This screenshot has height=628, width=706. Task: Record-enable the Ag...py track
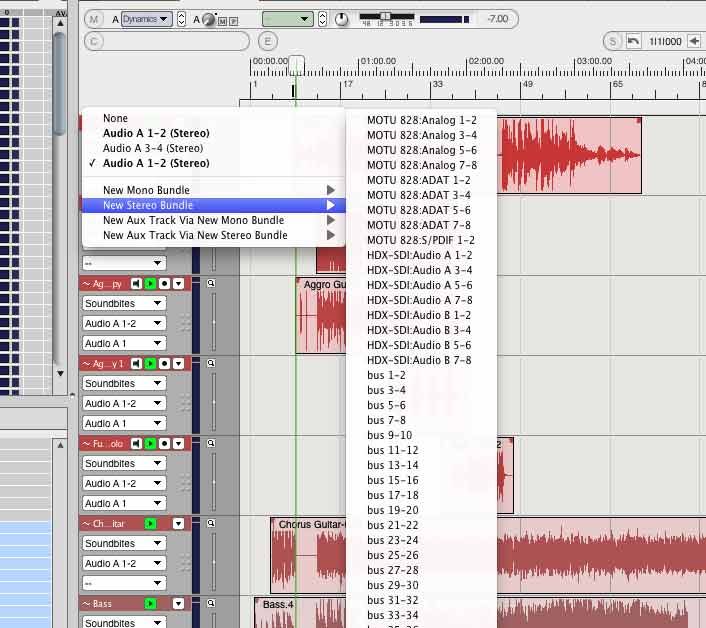click(x=164, y=284)
